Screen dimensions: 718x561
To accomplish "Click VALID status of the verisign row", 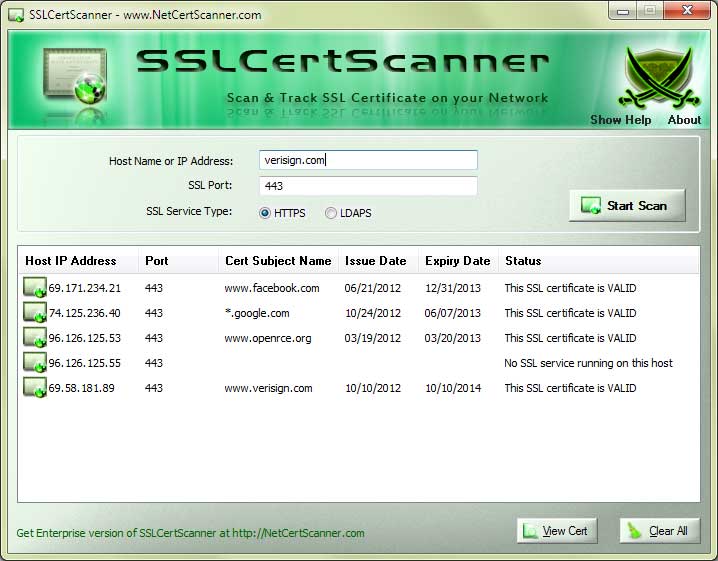I will point(571,388).
